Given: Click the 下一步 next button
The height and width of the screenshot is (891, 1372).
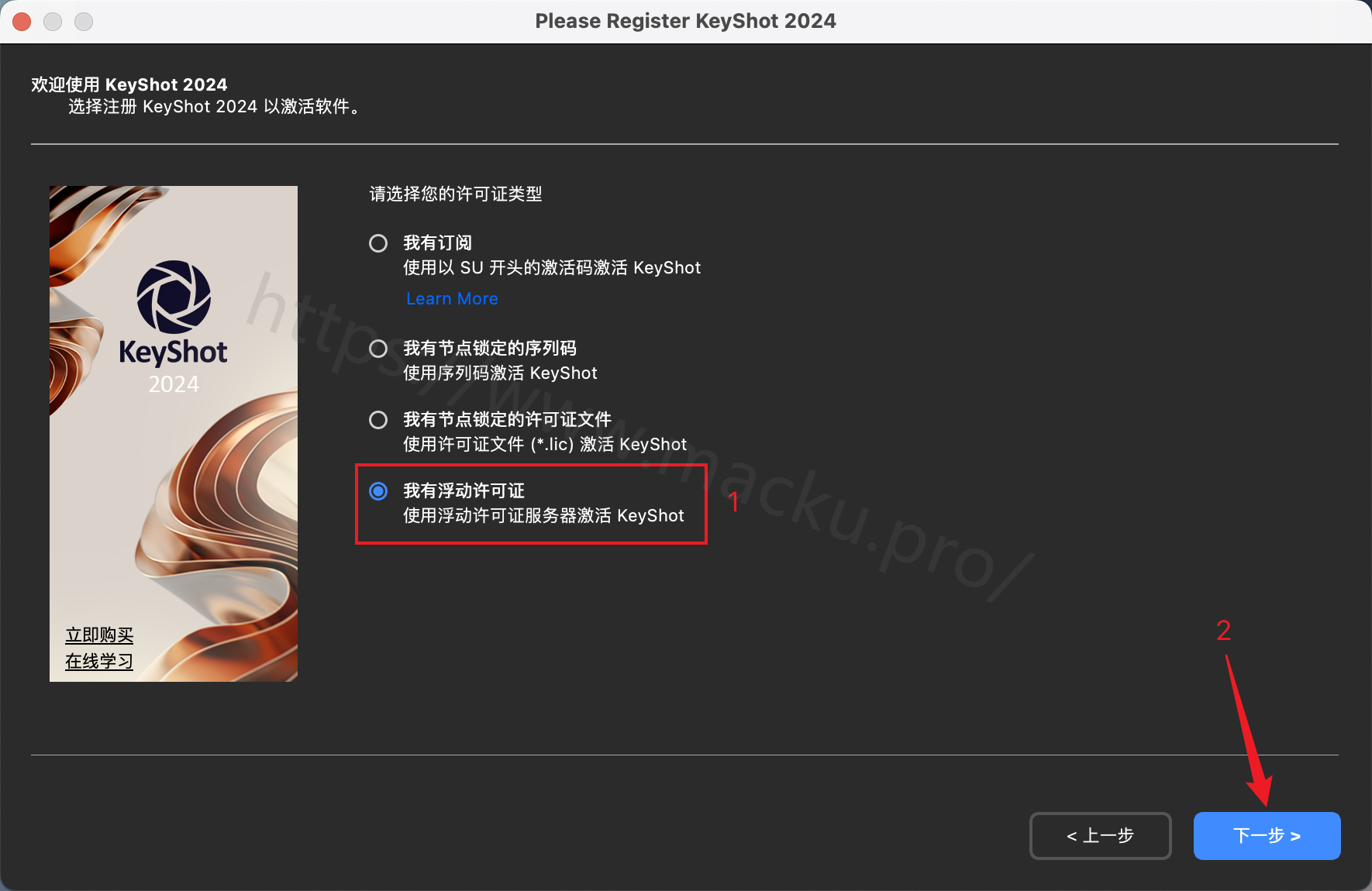Looking at the screenshot, I should pos(1267,835).
